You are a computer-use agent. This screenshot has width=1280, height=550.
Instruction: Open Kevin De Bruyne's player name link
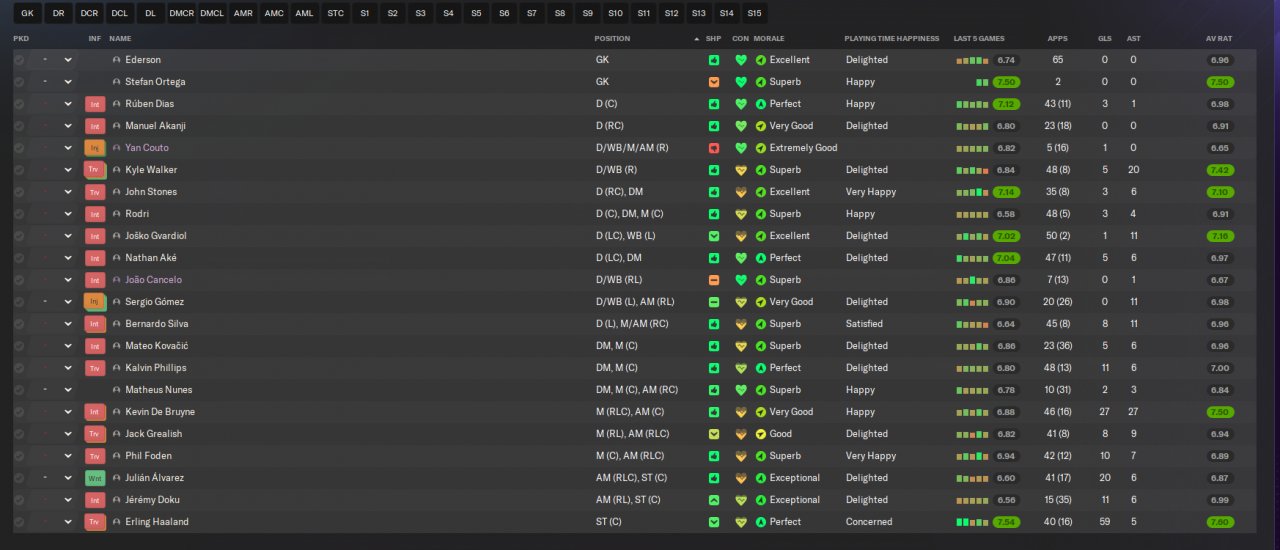tap(160, 412)
